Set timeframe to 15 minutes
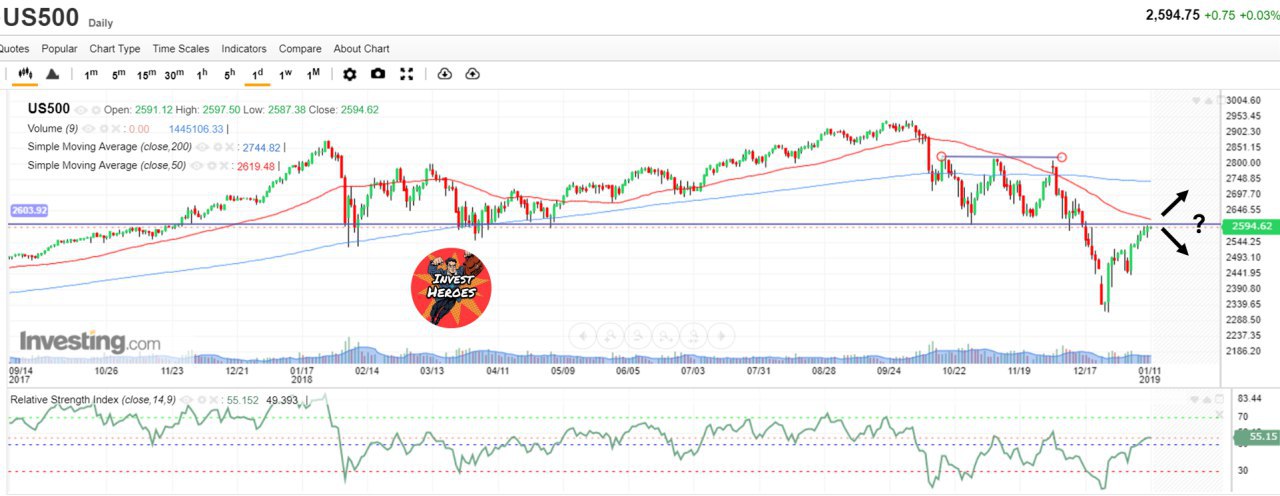Viewport: 1280px width, 496px height. pyautogui.click(x=147, y=74)
